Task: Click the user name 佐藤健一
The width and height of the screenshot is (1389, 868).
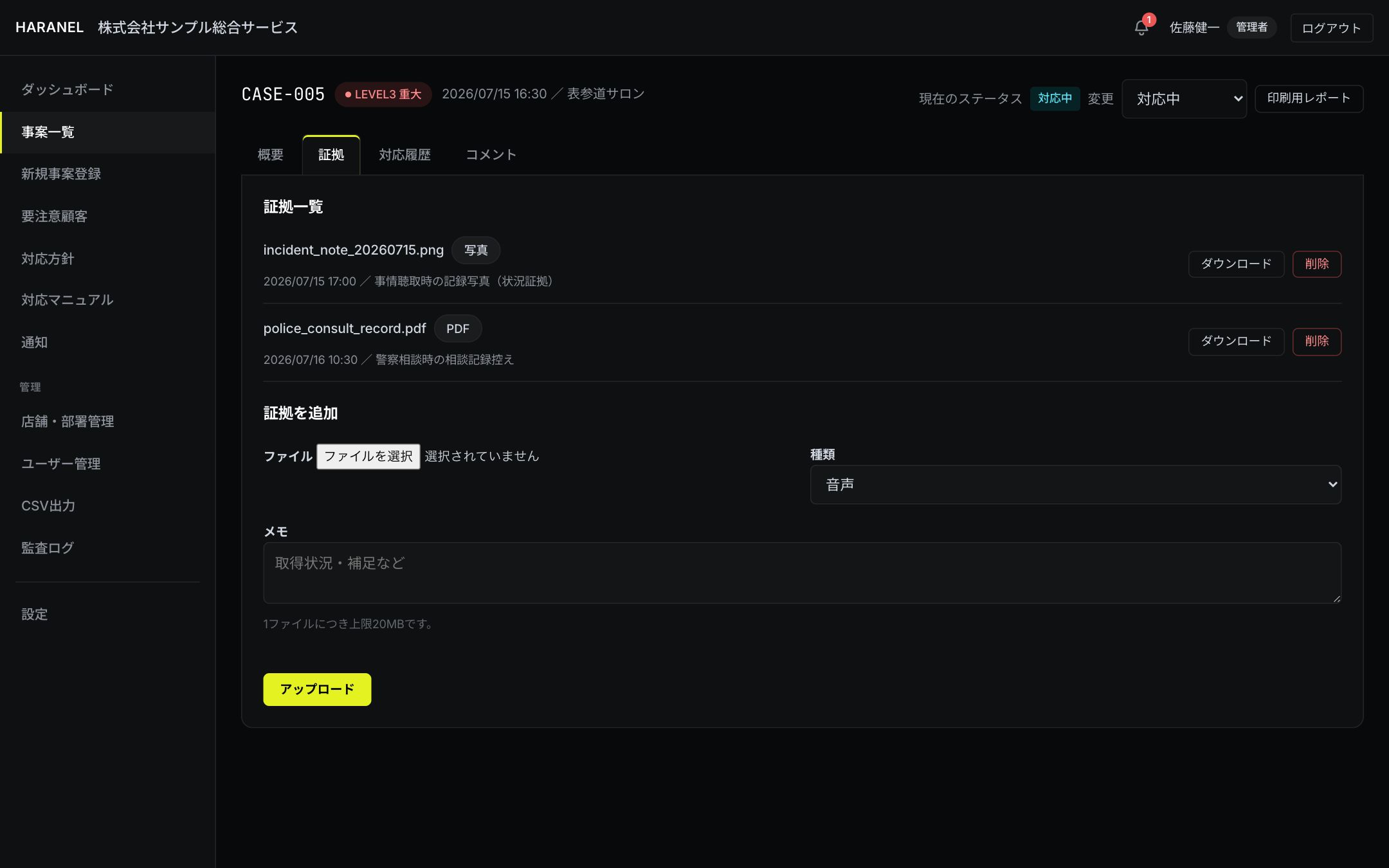Action: click(1194, 28)
